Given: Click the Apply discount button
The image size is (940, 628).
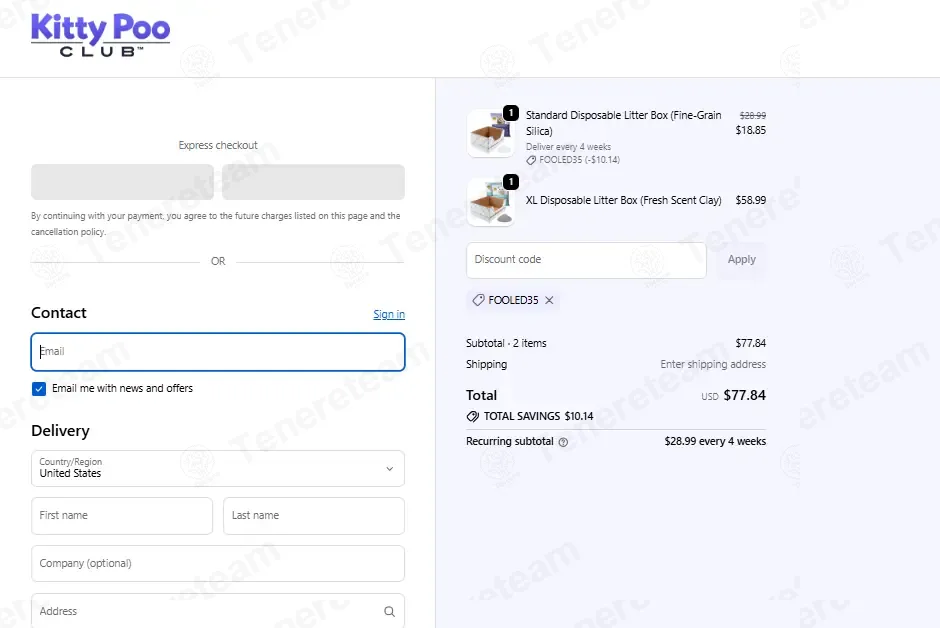Looking at the screenshot, I should point(742,259).
